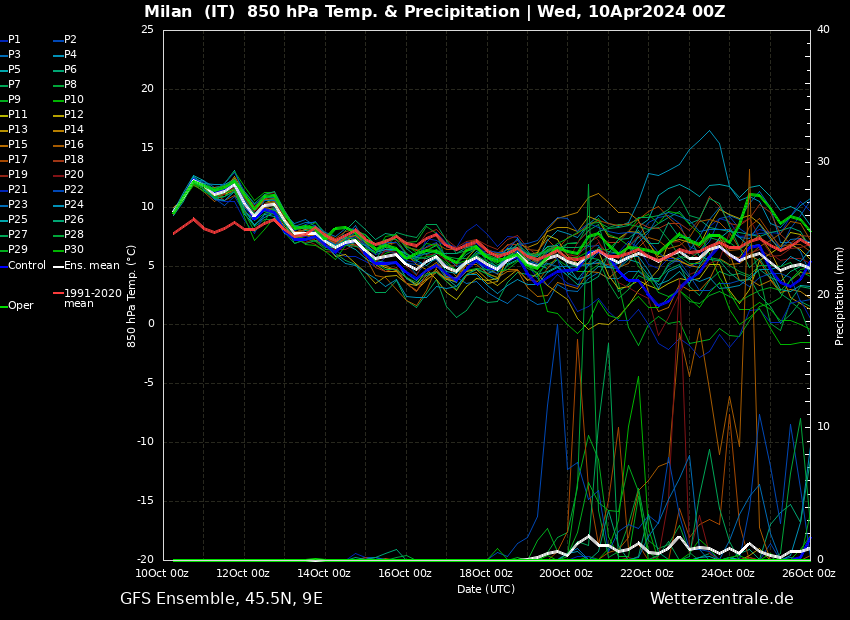Viewport: 850px width, 620px height.
Task: Click the 18Oct 00z x-axis tick label
Action: coord(485,573)
